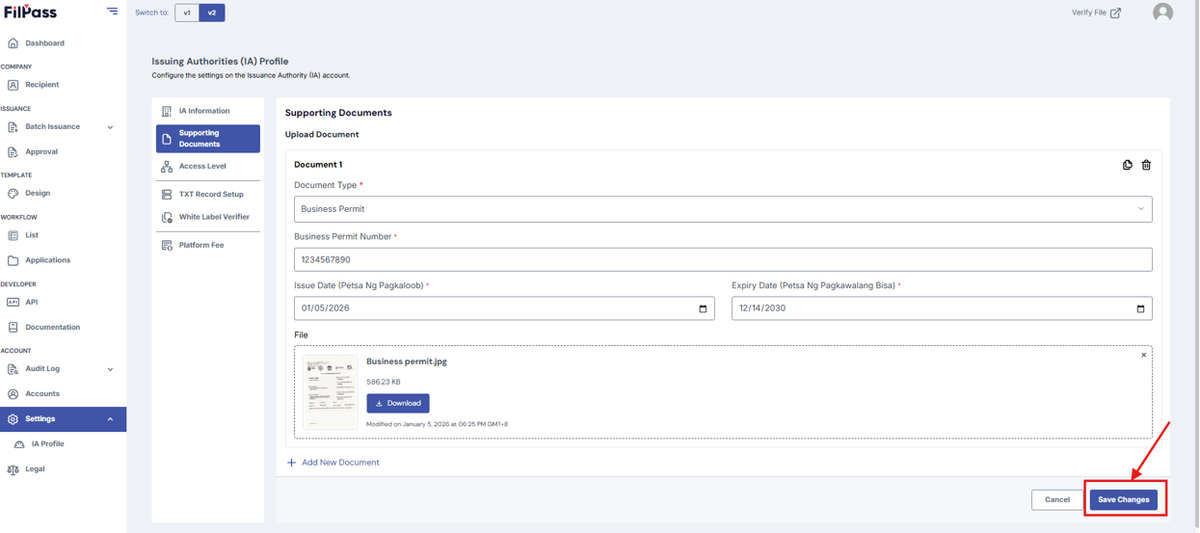This screenshot has height=533, width=1200.
Task: Select the Access Level tab
Action: [208, 166]
